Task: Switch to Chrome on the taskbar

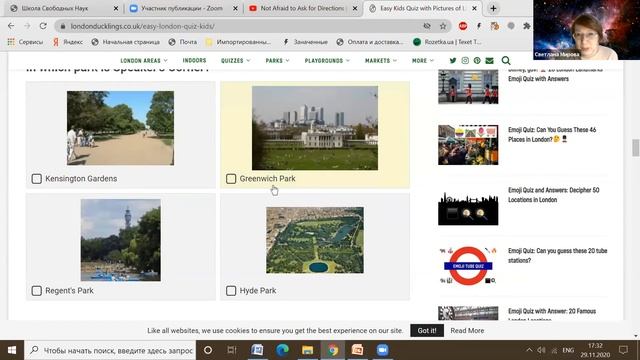Action: pyautogui.click(x=333, y=350)
